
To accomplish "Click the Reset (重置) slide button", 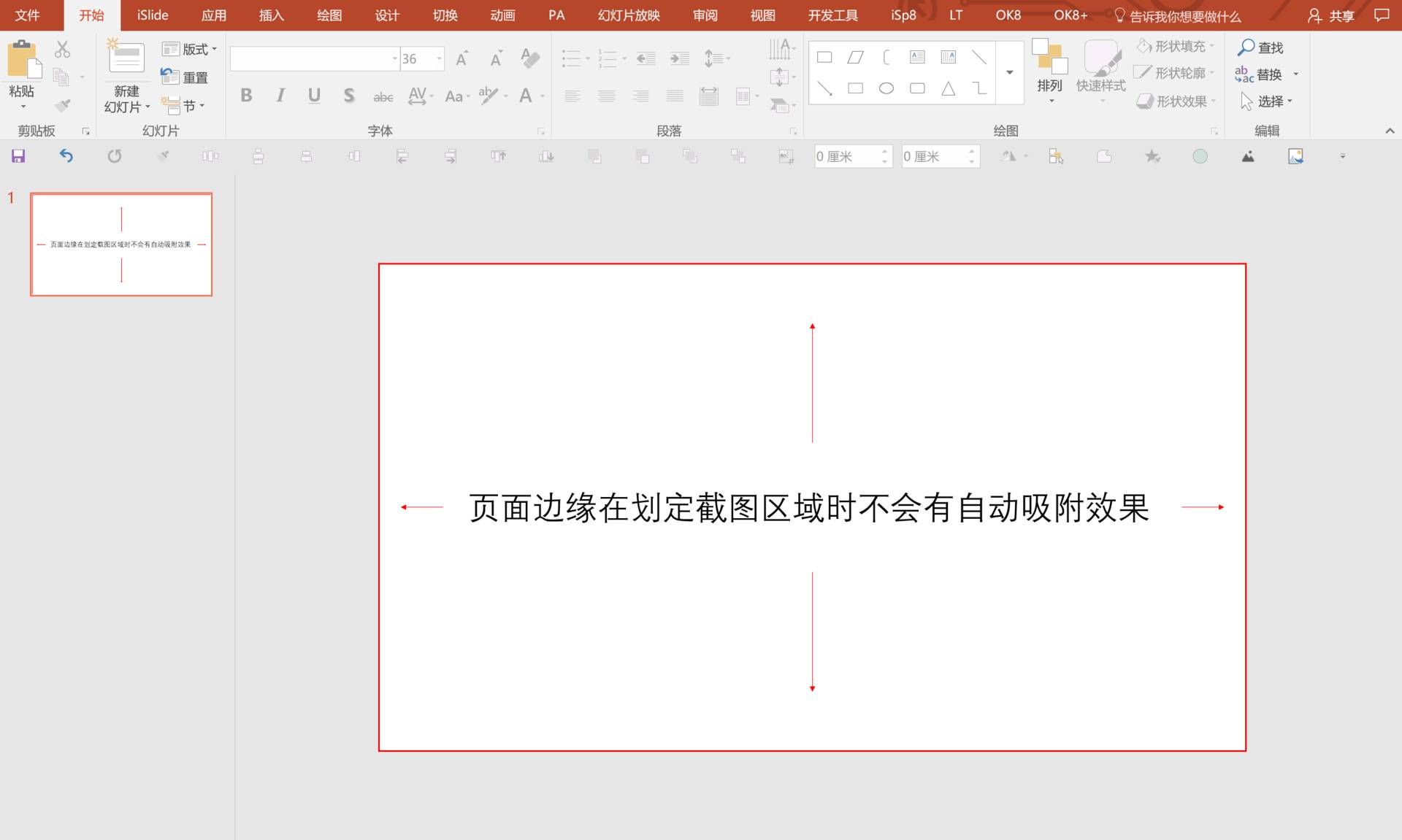I will 185,77.
